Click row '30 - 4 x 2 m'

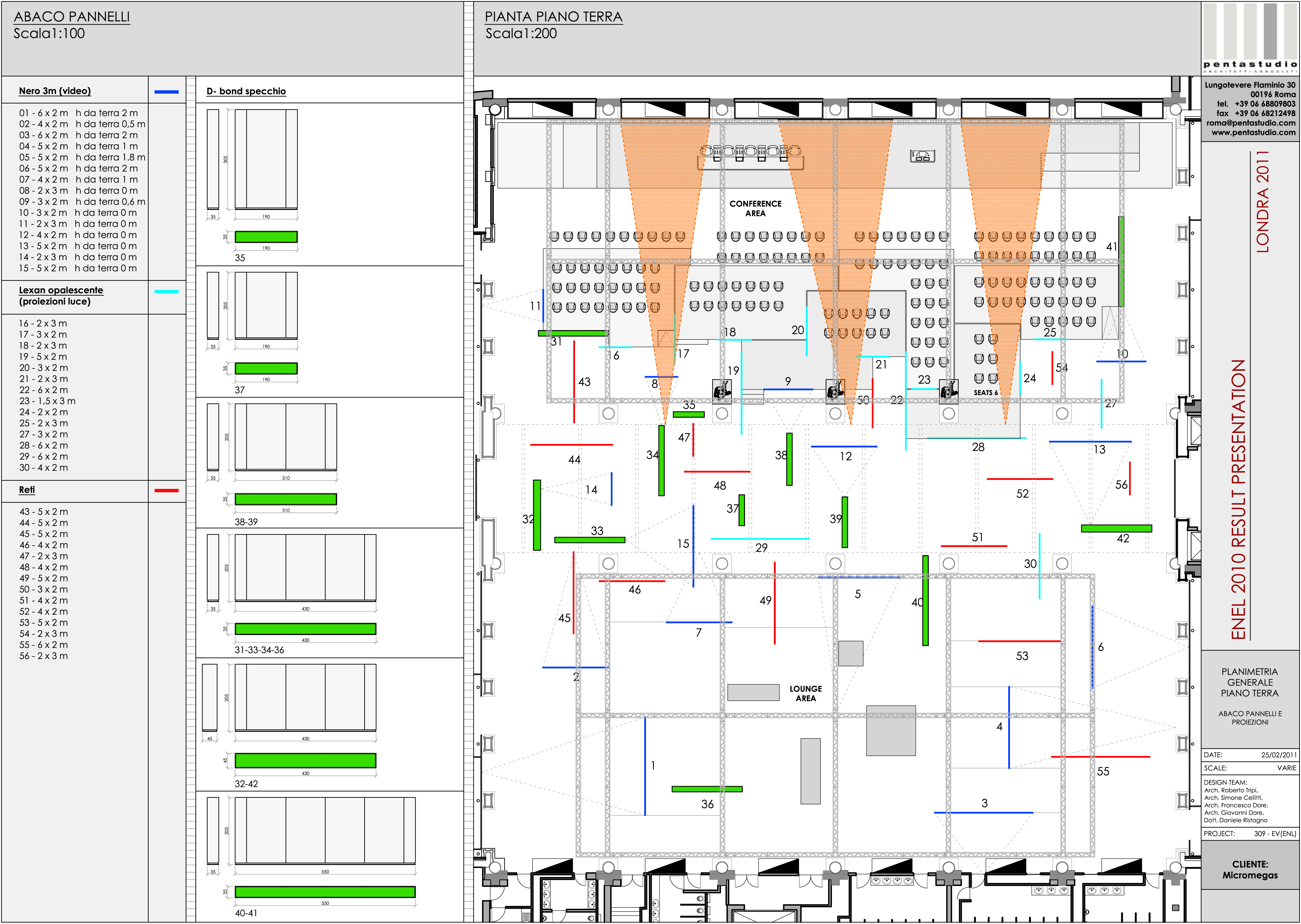(x=43, y=468)
